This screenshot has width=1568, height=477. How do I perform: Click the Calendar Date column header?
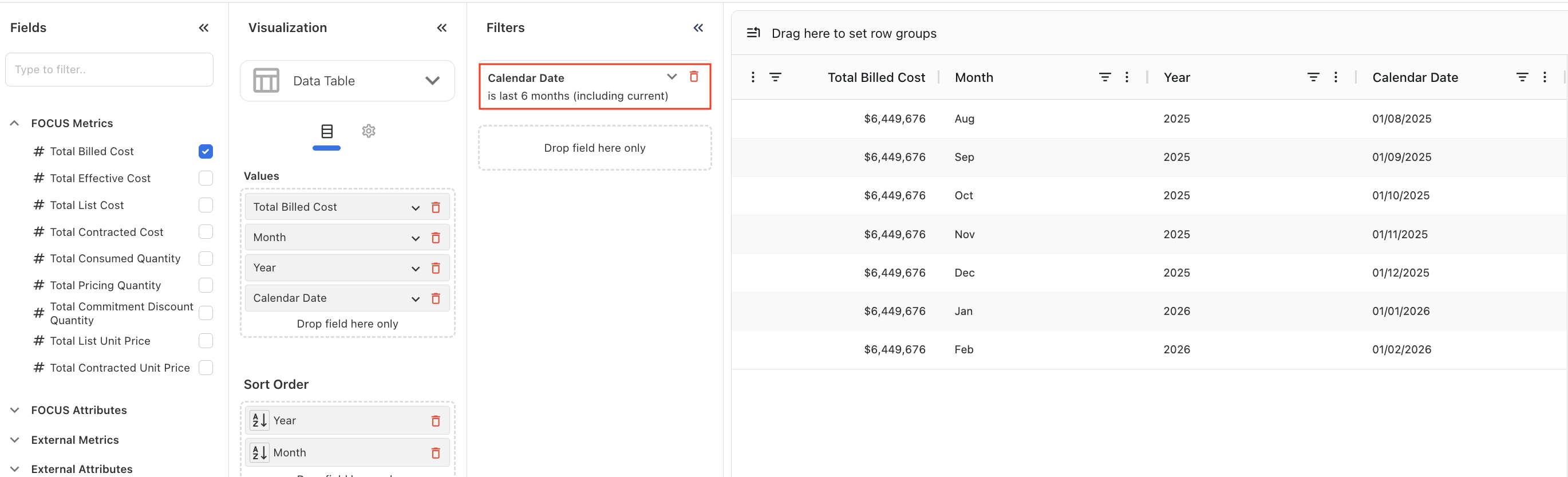(1415, 77)
